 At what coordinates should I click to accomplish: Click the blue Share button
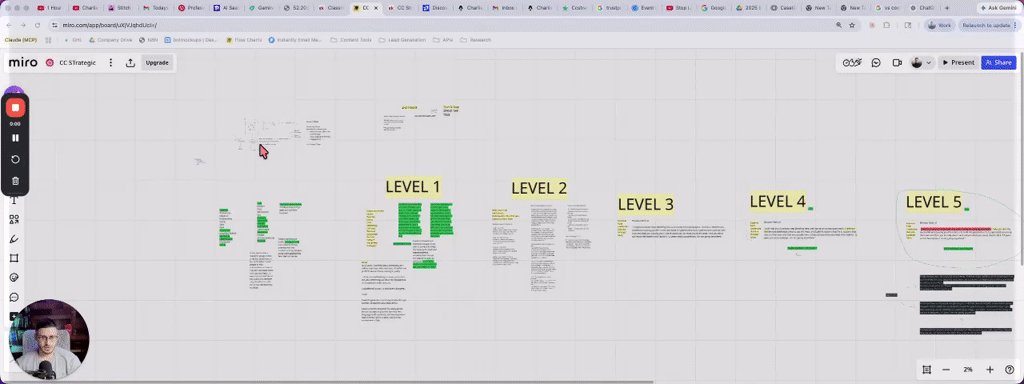999,63
